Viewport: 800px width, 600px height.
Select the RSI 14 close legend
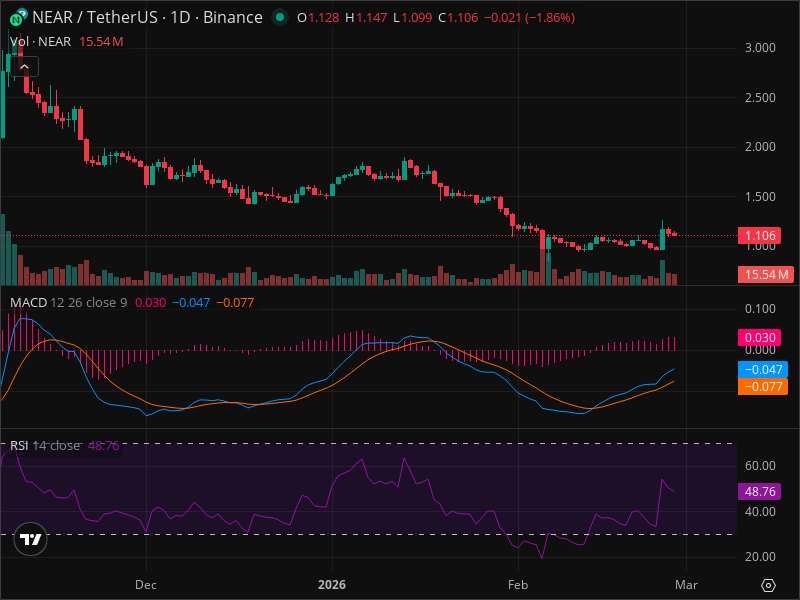point(45,445)
